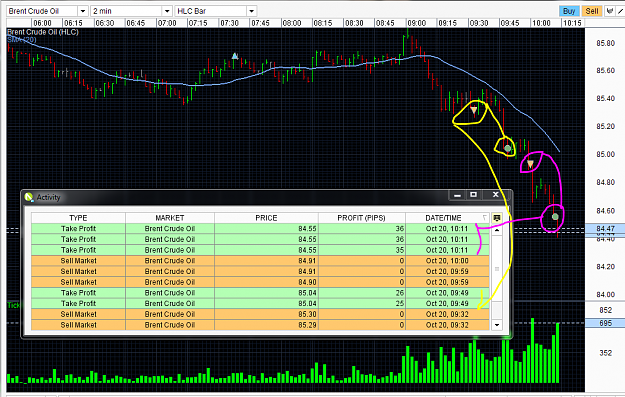Image resolution: width=625 pixels, height=397 pixels.
Task: Click the volume tag 695
Action: coord(605,323)
